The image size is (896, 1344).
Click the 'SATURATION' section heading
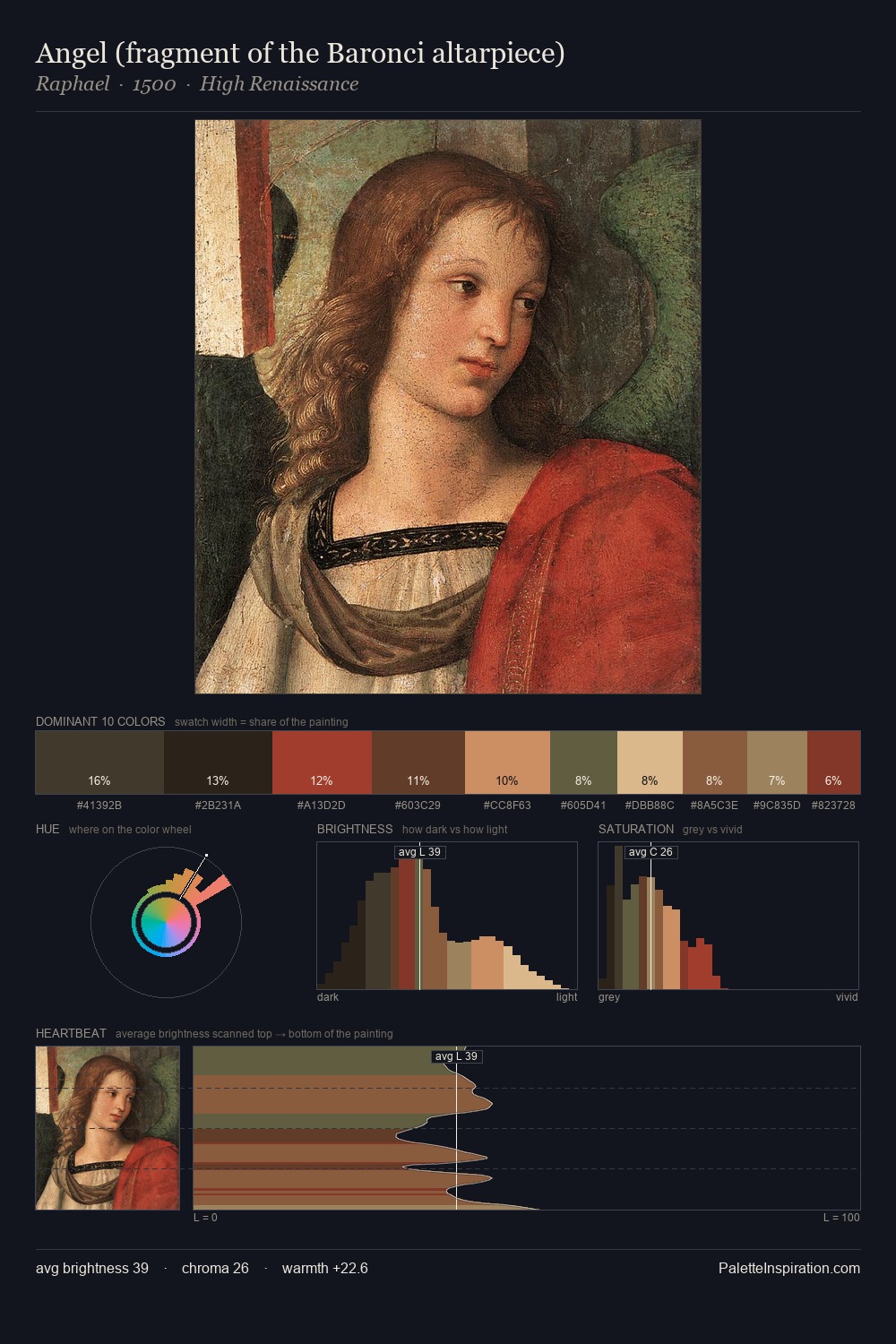[x=636, y=829]
